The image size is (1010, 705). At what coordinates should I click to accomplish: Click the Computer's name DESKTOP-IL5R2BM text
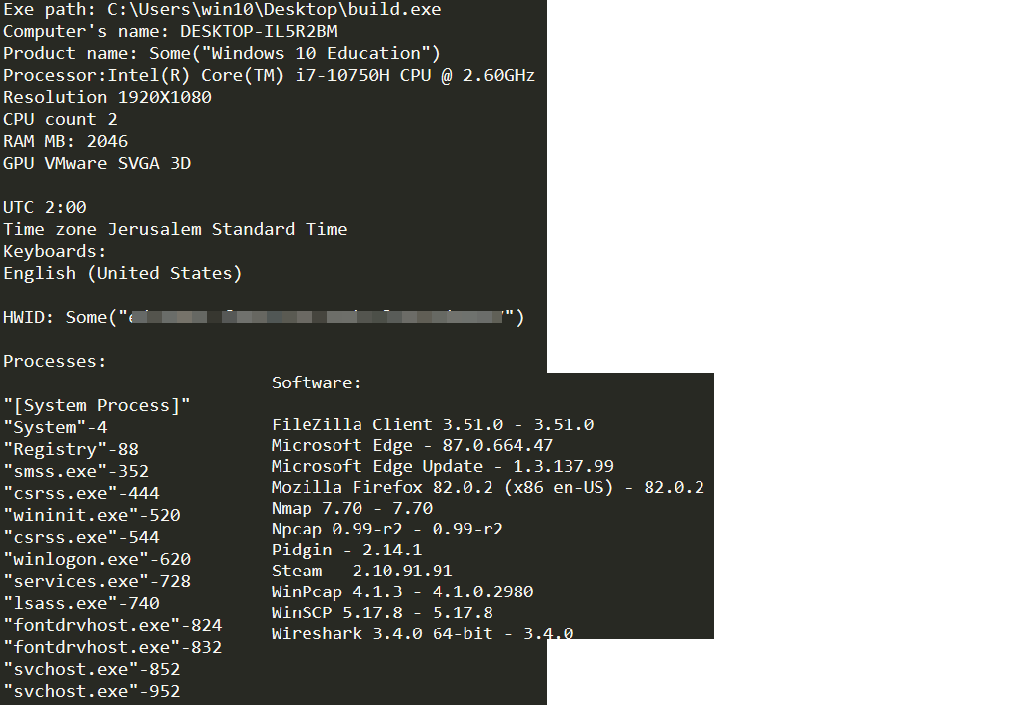click(170, 32)
